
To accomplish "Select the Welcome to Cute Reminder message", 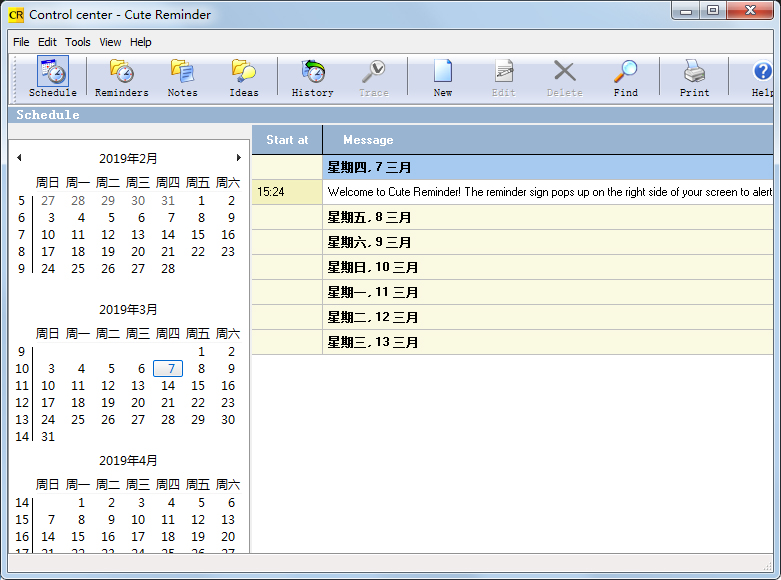I will click(x=548, y=192).
